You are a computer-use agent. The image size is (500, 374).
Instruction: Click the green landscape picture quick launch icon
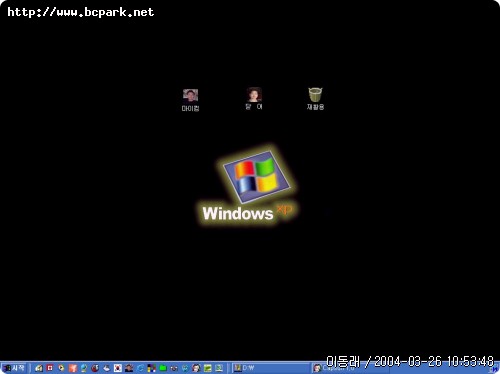click(208, 368)
